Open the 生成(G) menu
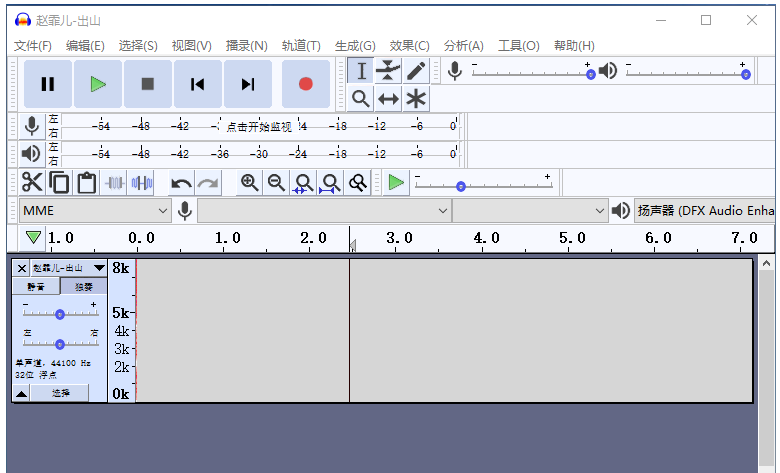The image size is (780, 473). click(x=355, y=45)
